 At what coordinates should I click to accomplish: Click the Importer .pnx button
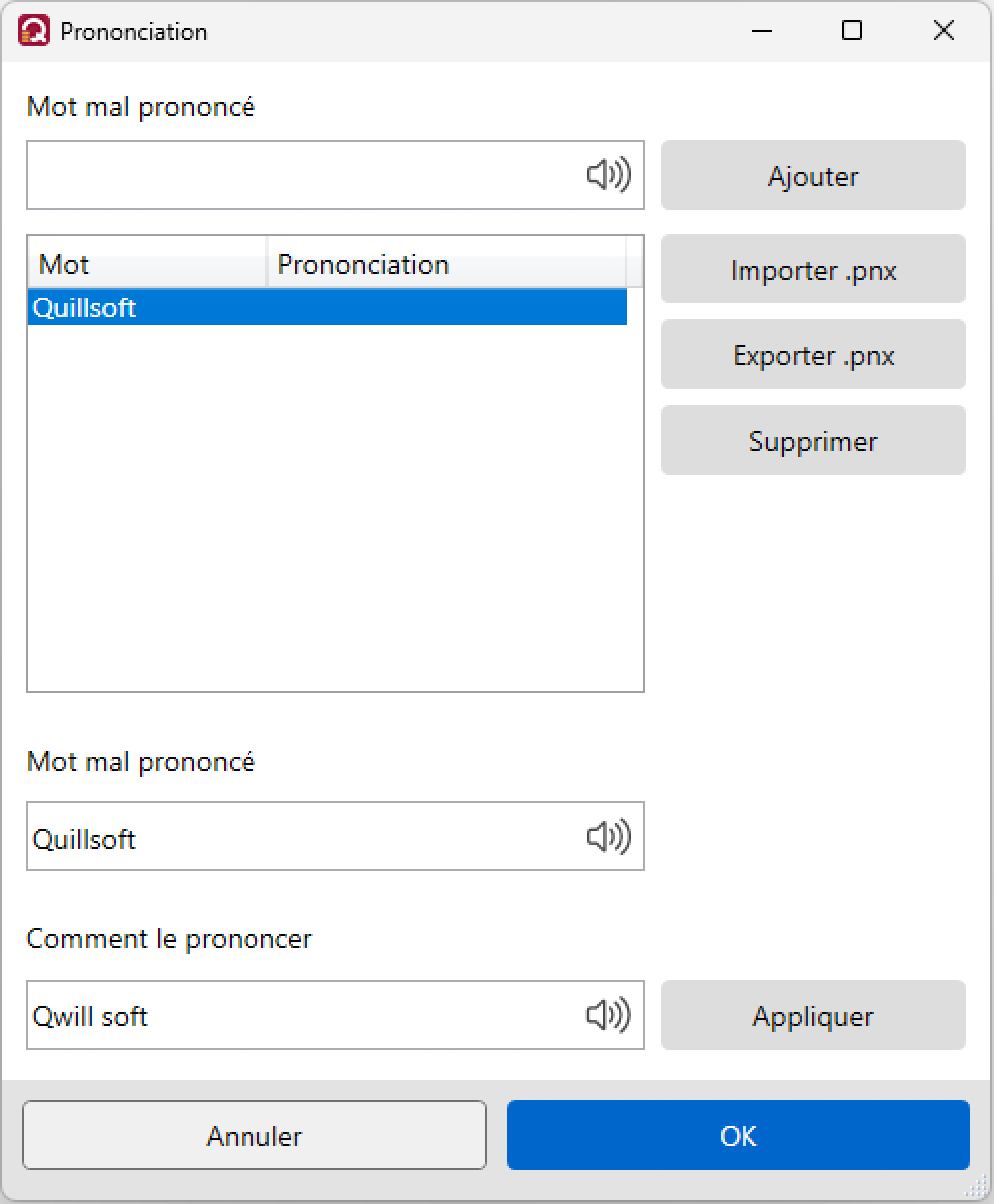pyautogui.click(x=812, y=270)
